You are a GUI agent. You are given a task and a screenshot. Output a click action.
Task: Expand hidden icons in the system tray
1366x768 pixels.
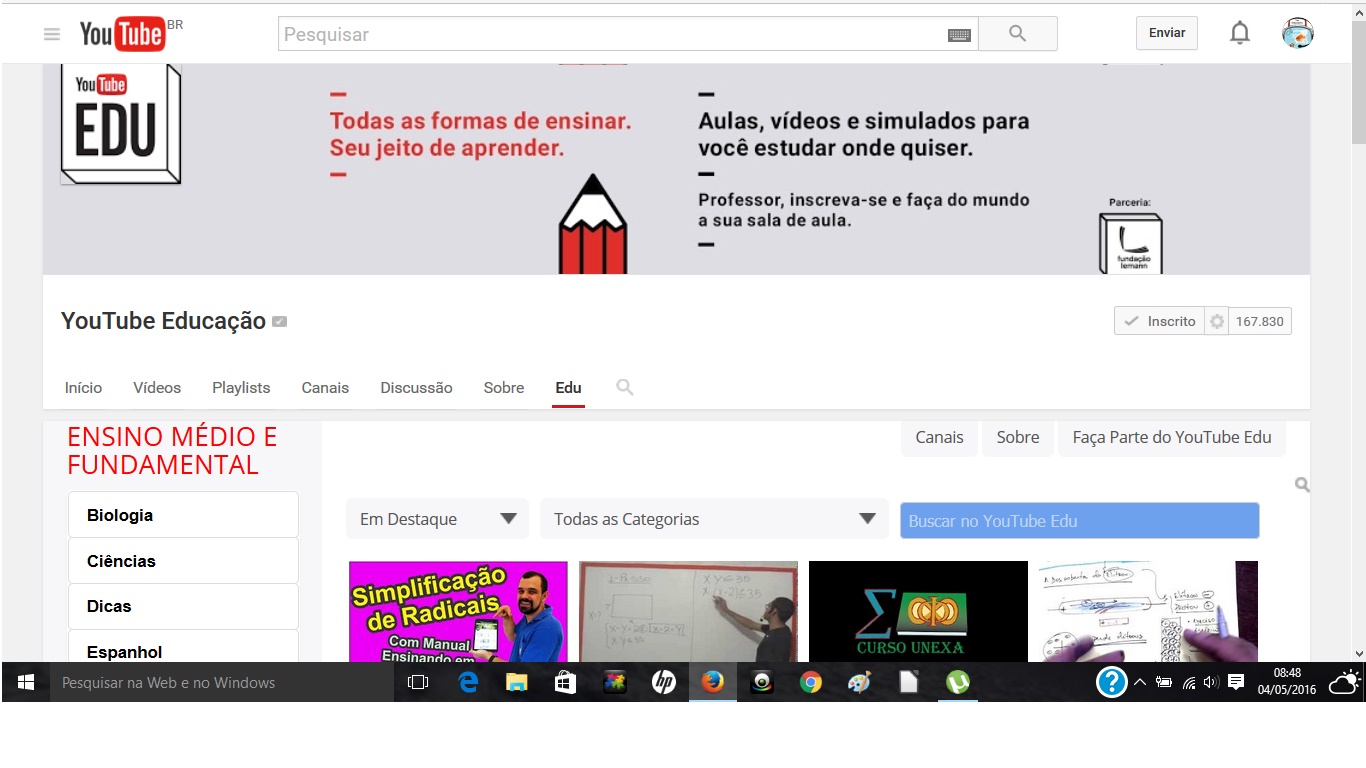(1139, 683)
